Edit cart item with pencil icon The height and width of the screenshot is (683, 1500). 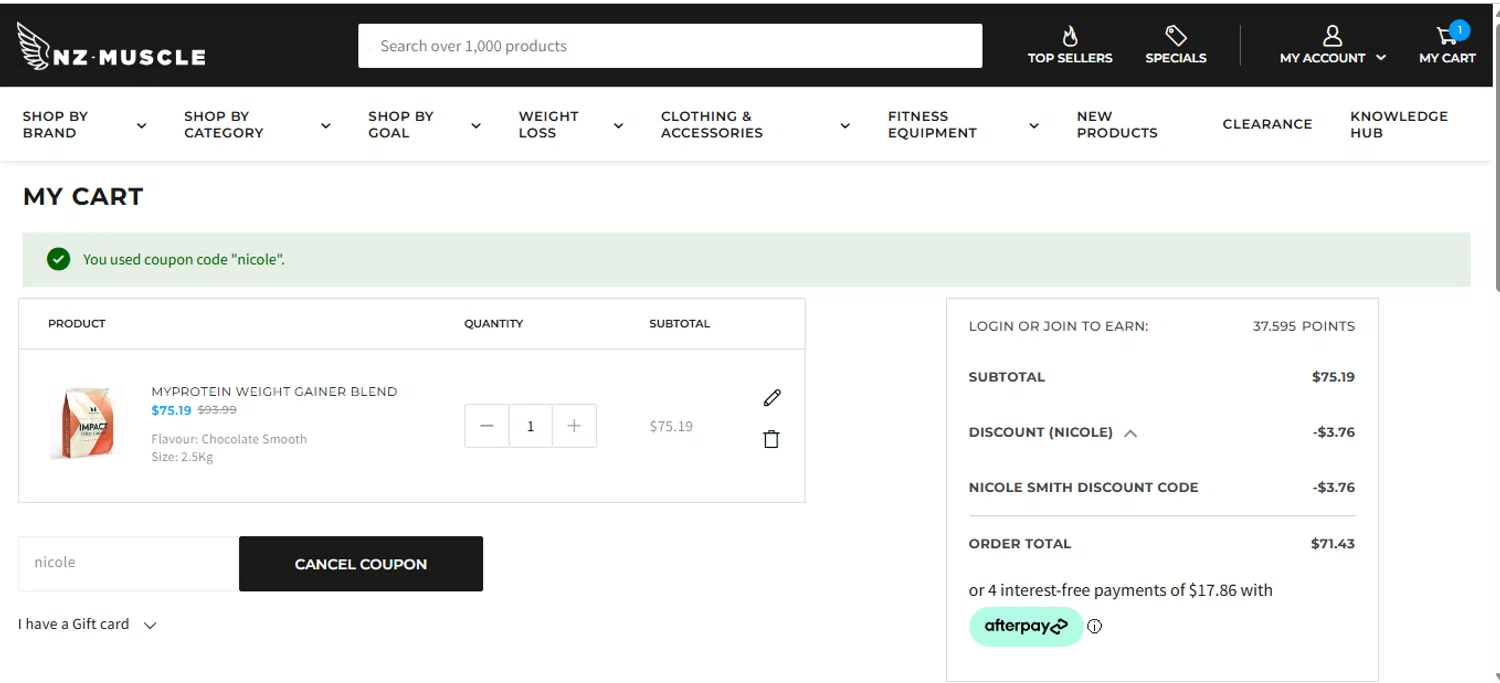771,398
